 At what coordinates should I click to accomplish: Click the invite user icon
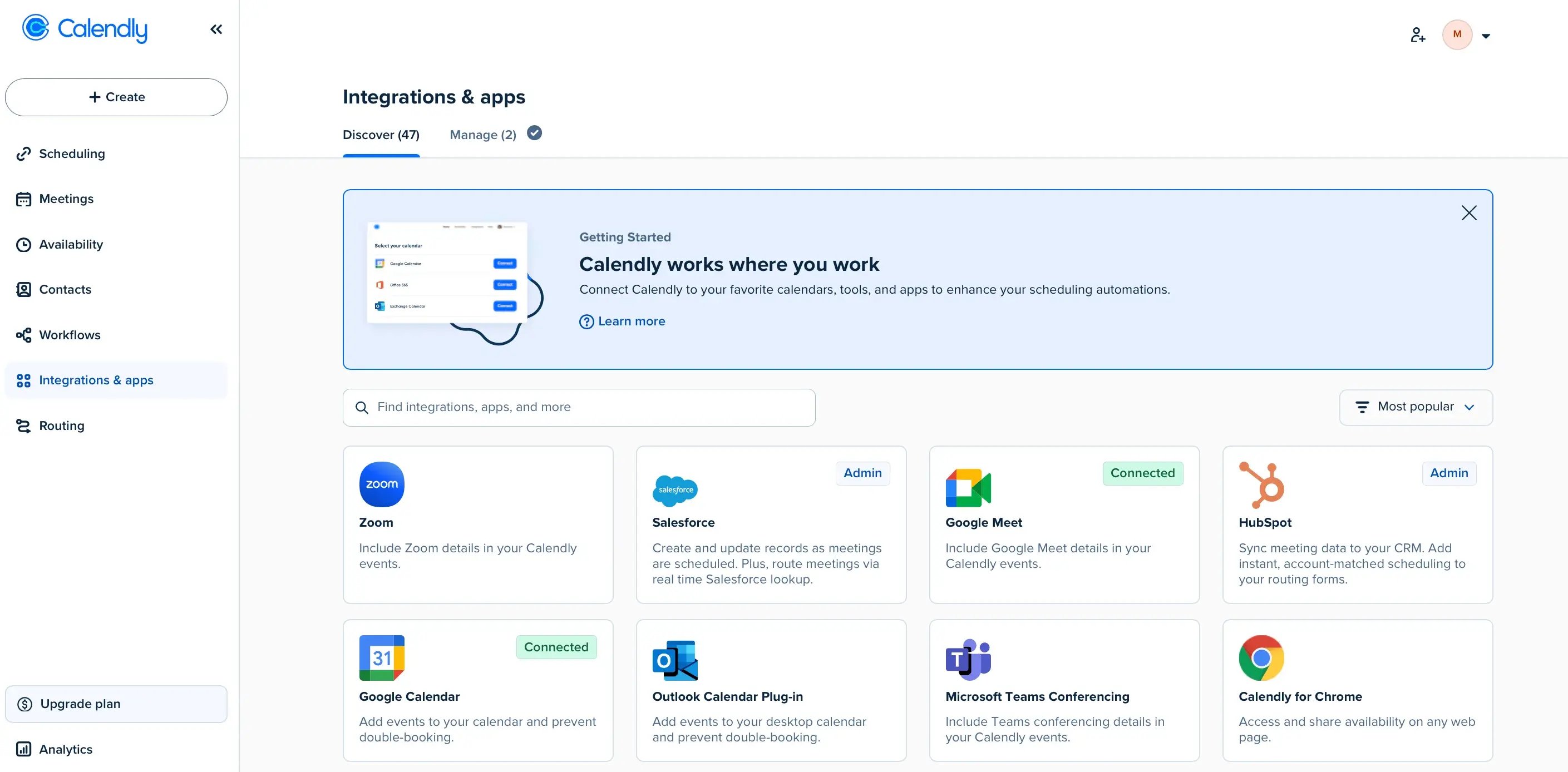1418,34
